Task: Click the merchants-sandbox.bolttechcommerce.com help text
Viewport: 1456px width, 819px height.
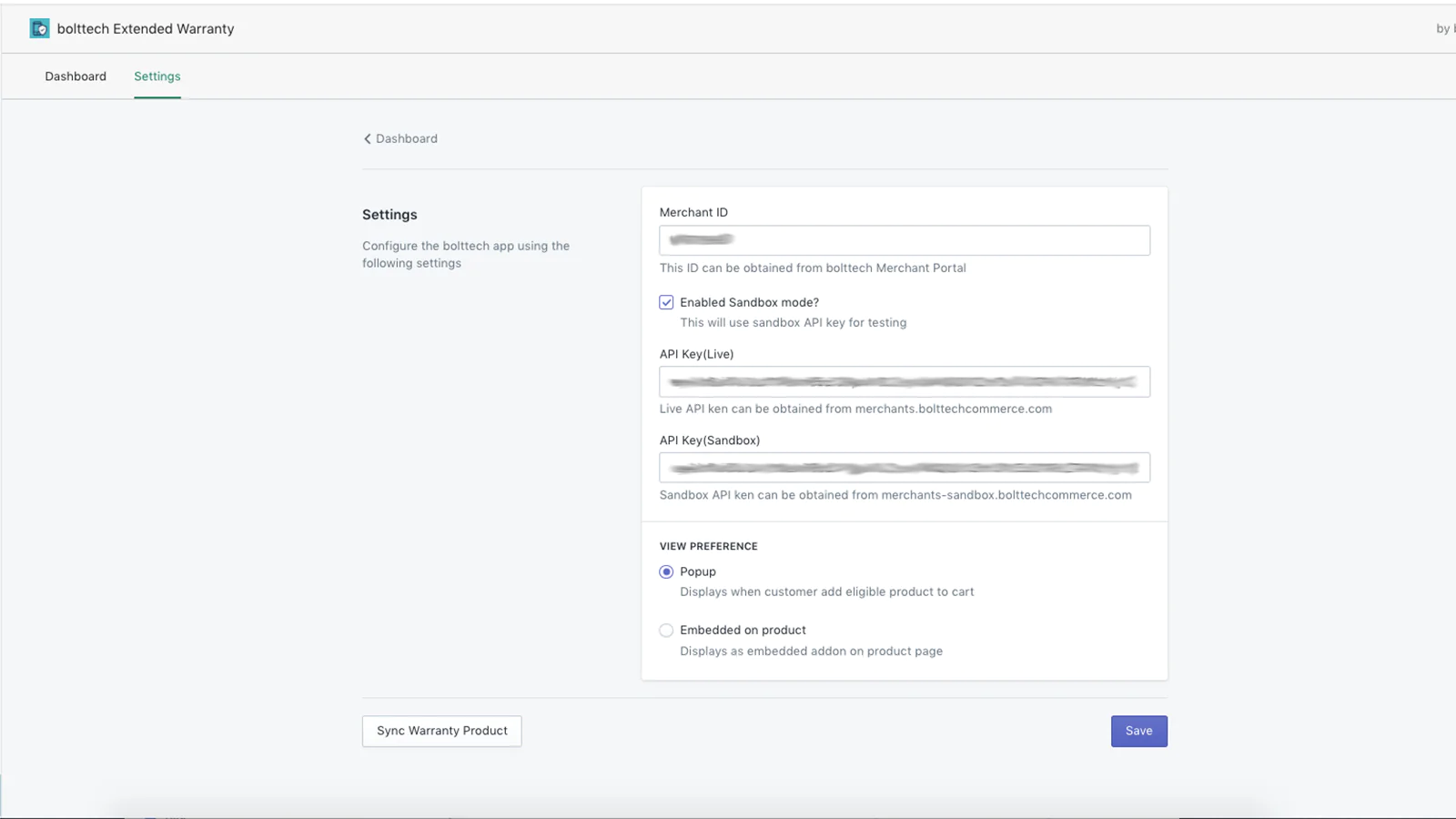Action: (895, 495)
